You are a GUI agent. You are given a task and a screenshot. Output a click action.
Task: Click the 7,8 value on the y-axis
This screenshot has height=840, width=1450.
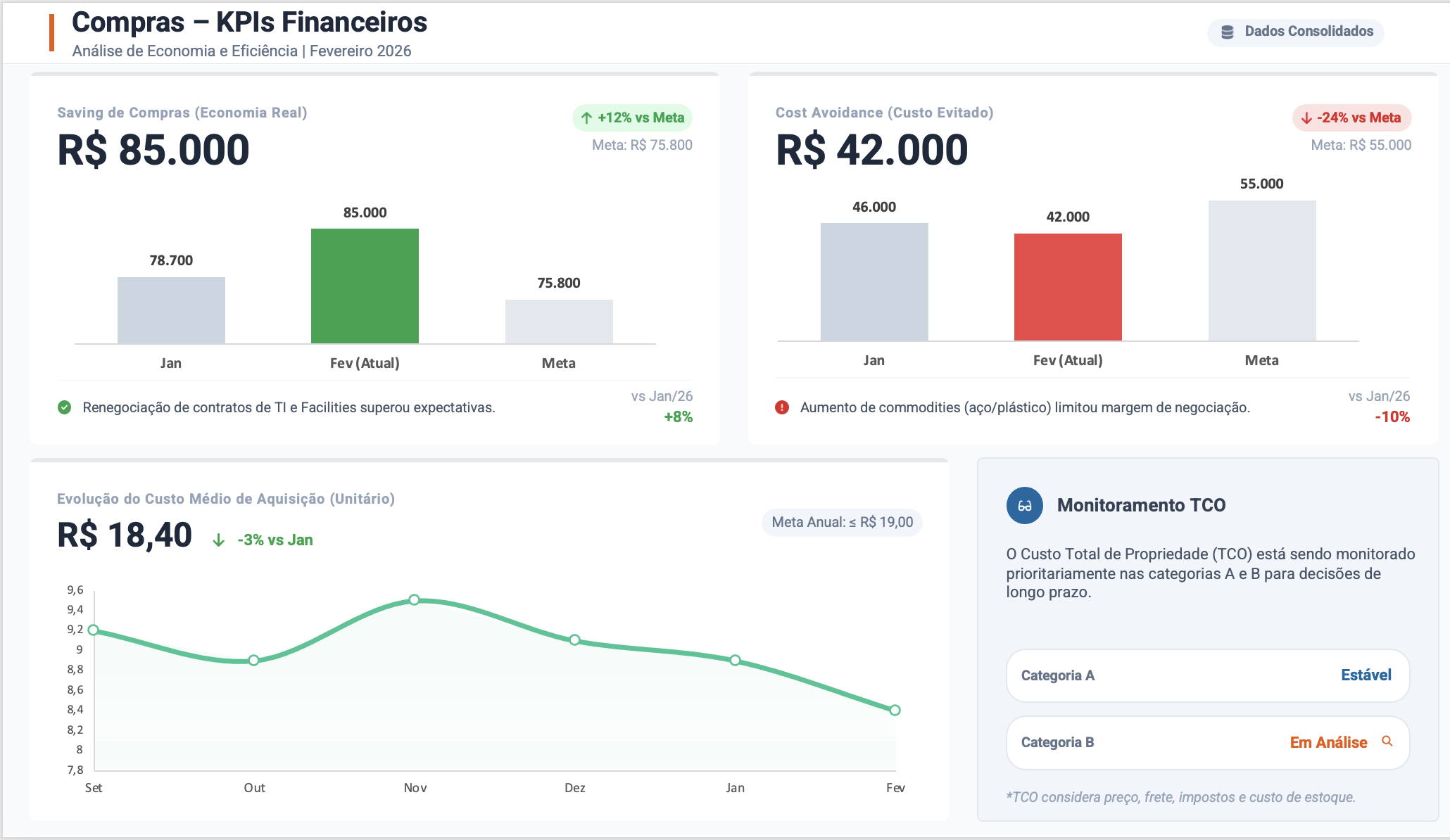[75, 770]
